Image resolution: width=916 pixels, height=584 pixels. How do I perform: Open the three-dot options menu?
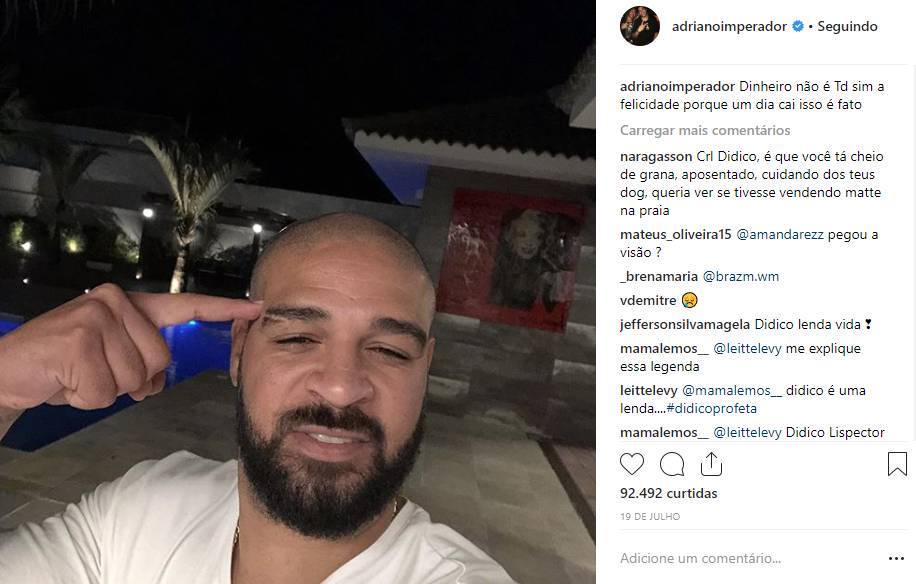pyautogui.click(x=896, y=559)
